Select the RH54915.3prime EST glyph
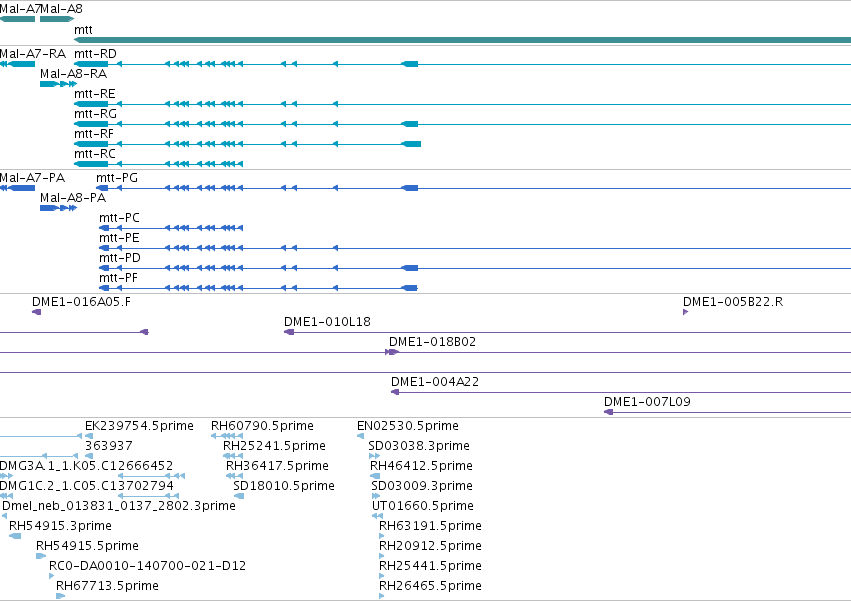Image resolution: width=851 pixels, height=601 pixels. coord(15,536)
